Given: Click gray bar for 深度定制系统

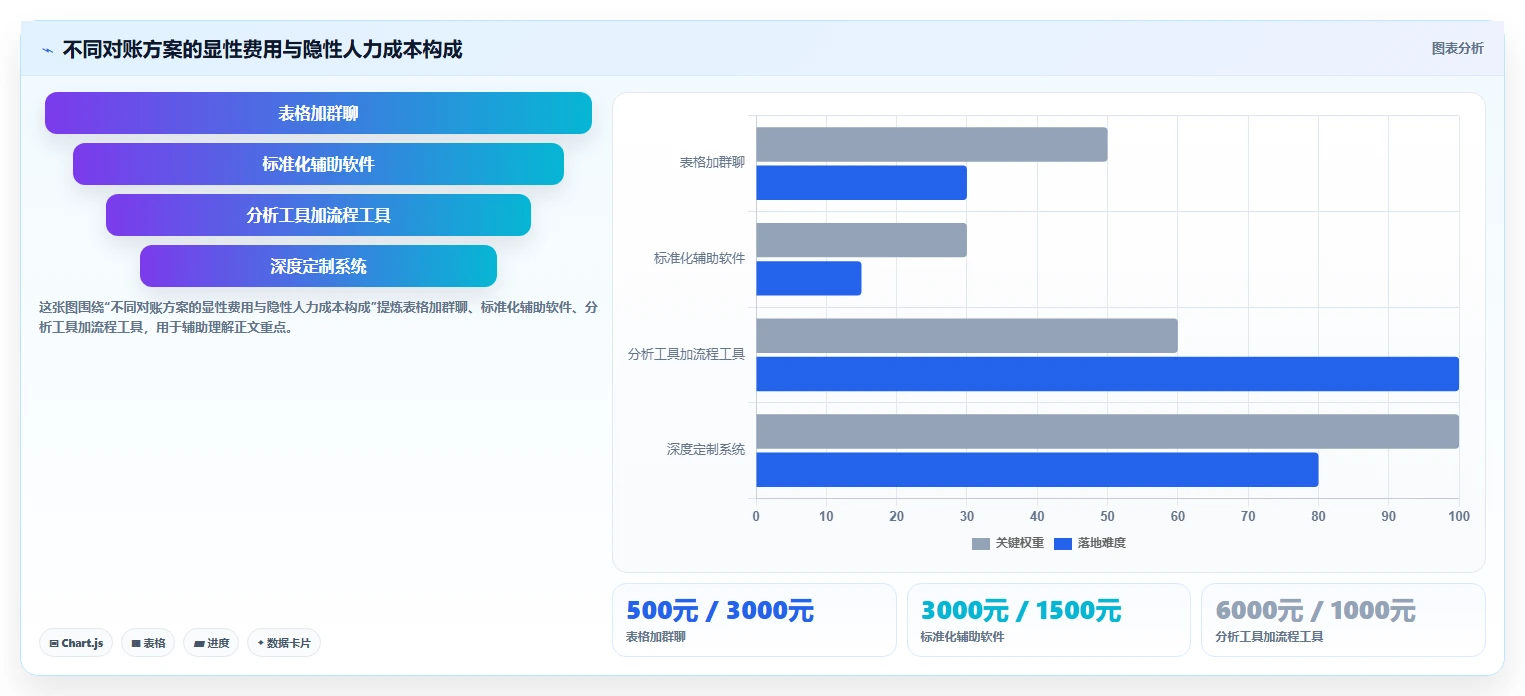Looking at the screenshot, I should tap(1107, 431).
